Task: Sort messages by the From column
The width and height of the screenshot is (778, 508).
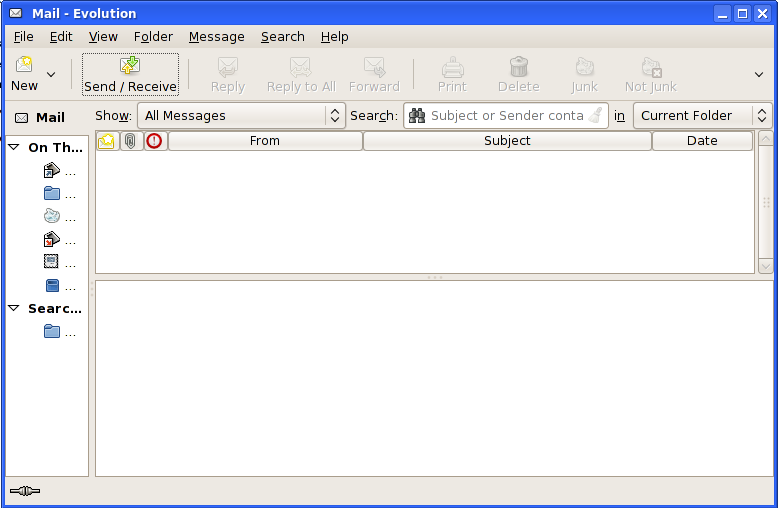Action: [x=265, y=141]
